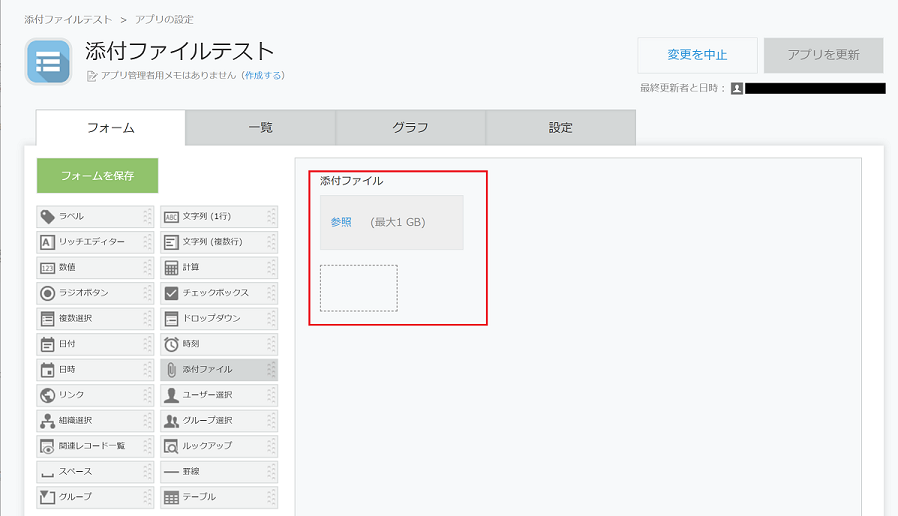The height and width of the screenshot is (516, 898).
Task: Click the 参照 browse link
Action: point(341,222)
